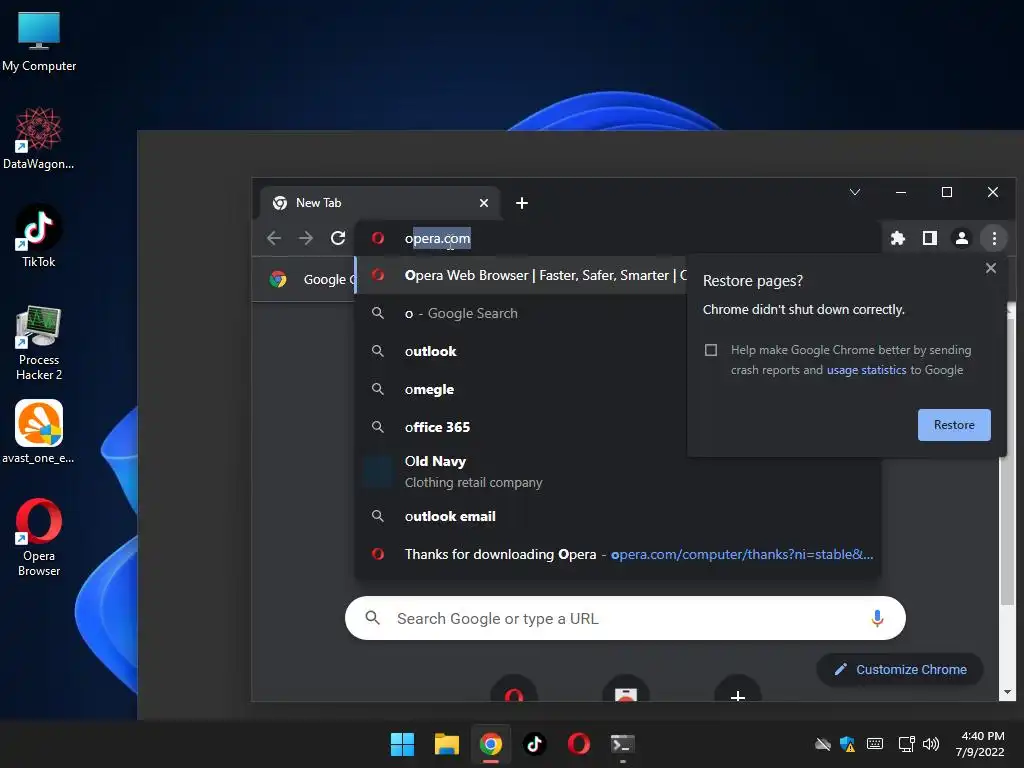Screen dimensions: 1024x768
Task: Open the volume tray icon
Action: [x=931, y=744]
